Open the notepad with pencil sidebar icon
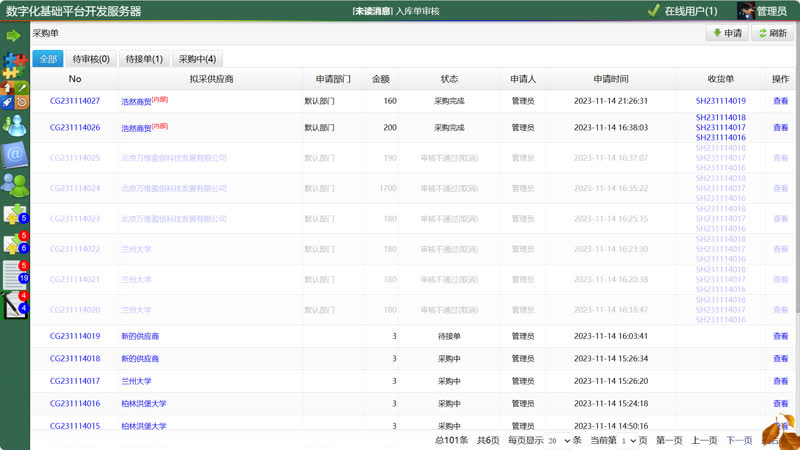The height and width of the screenshot is (450, 800). tap(14, 304)
